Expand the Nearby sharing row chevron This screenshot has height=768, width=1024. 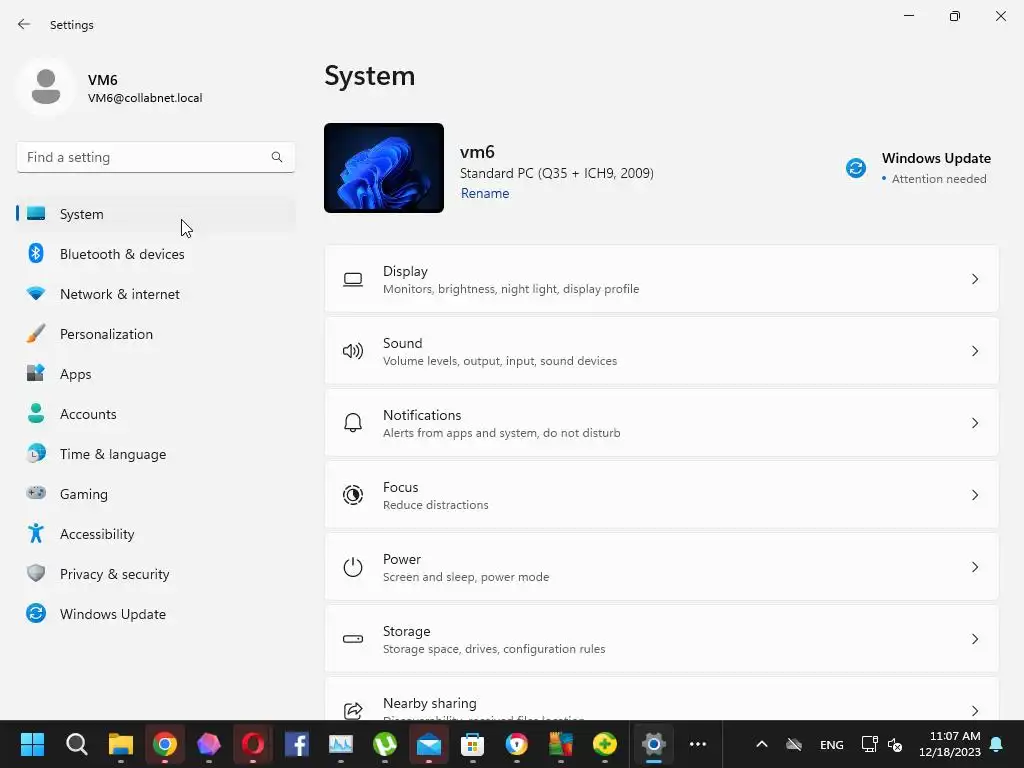pyautogui.click(x=974, y=711)
